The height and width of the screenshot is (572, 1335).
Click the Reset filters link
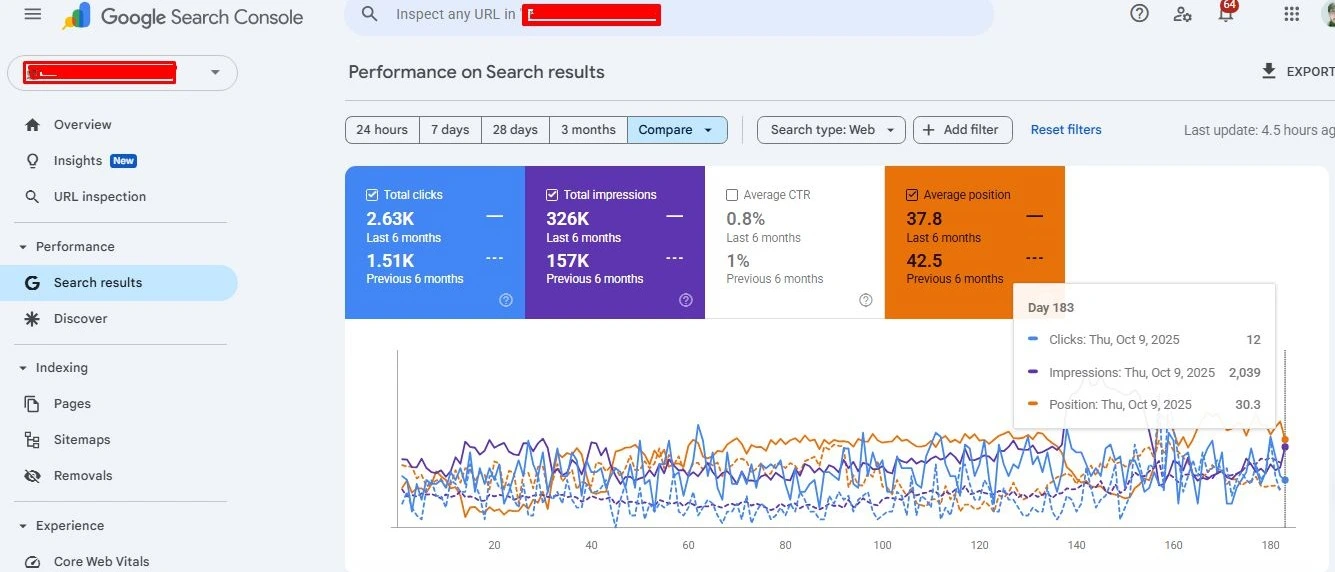[1066, 130]
